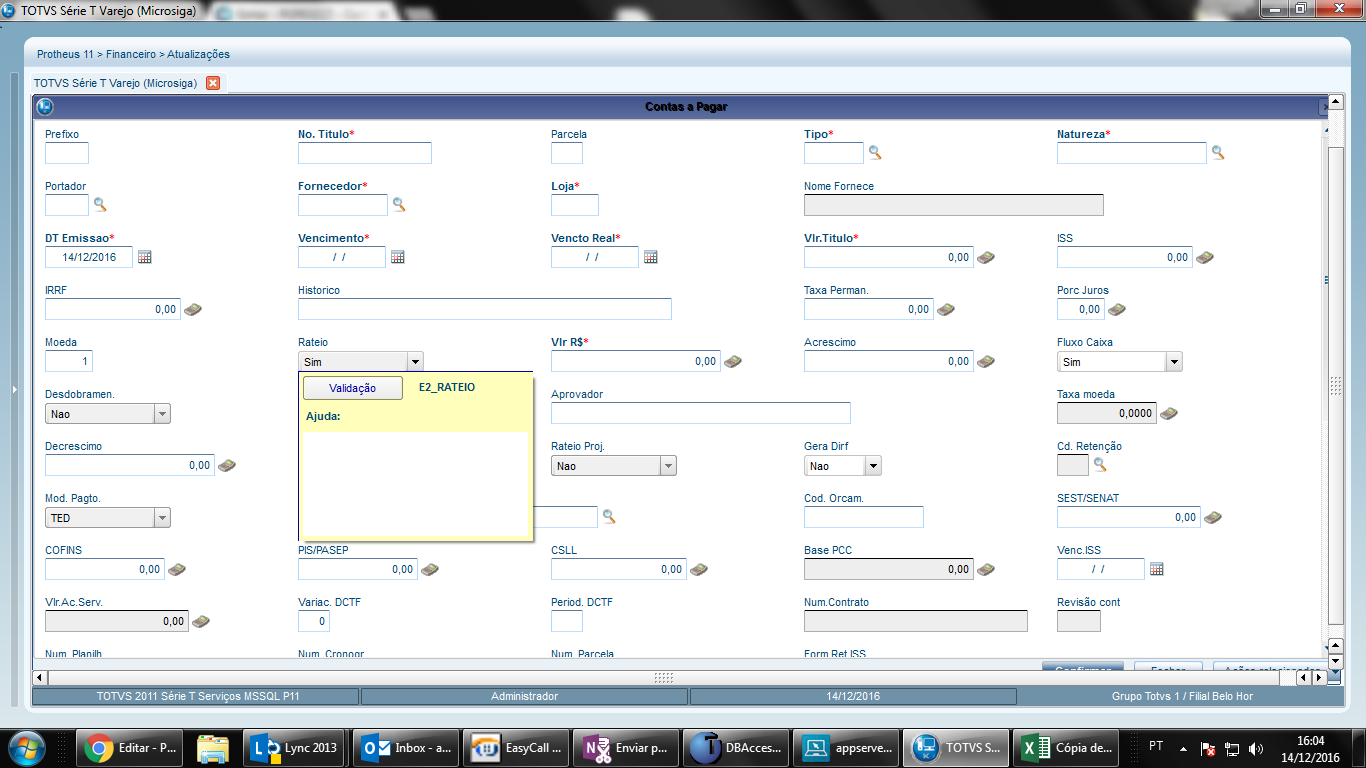Viewport: 1366px width, 768px height.
Task: Expand the Desdobramen. dropdown
Action: tap(162, 414)
